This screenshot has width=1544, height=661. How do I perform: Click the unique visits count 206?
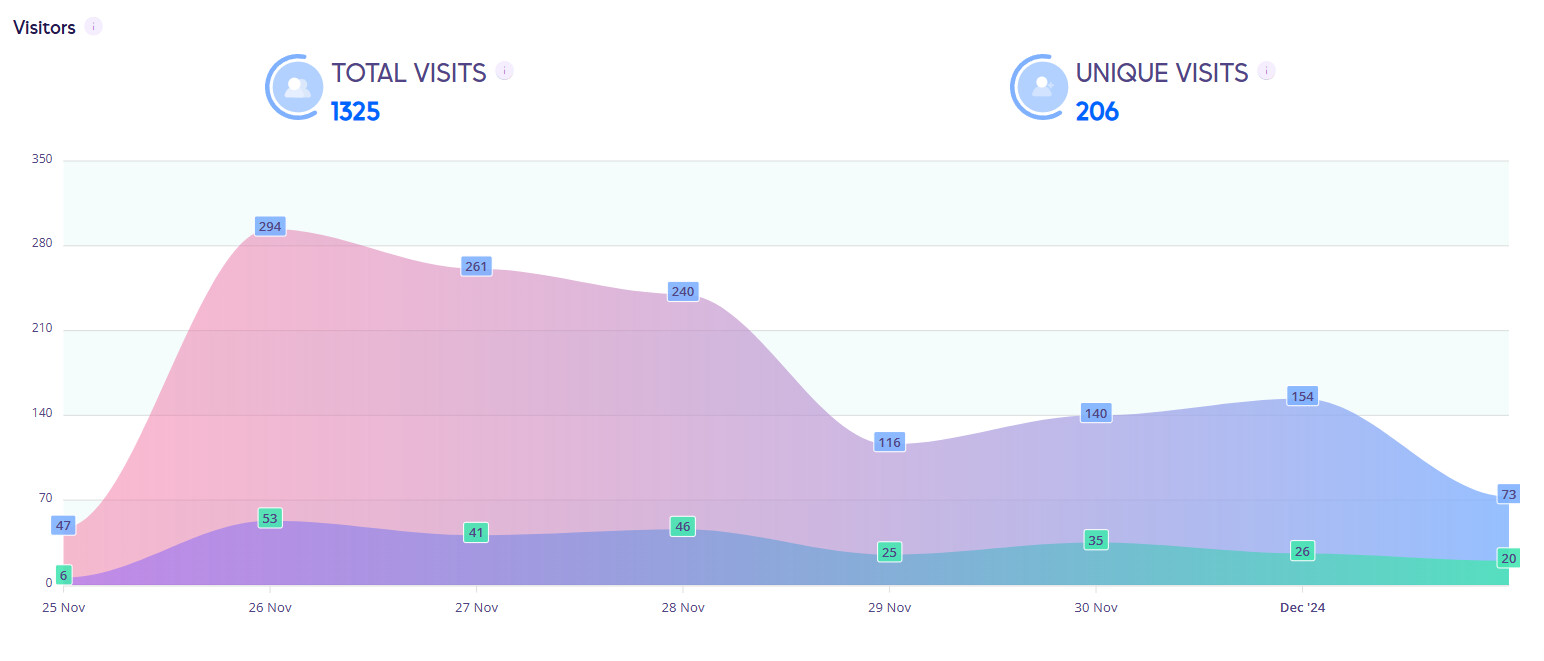[x=1097, y=111]
